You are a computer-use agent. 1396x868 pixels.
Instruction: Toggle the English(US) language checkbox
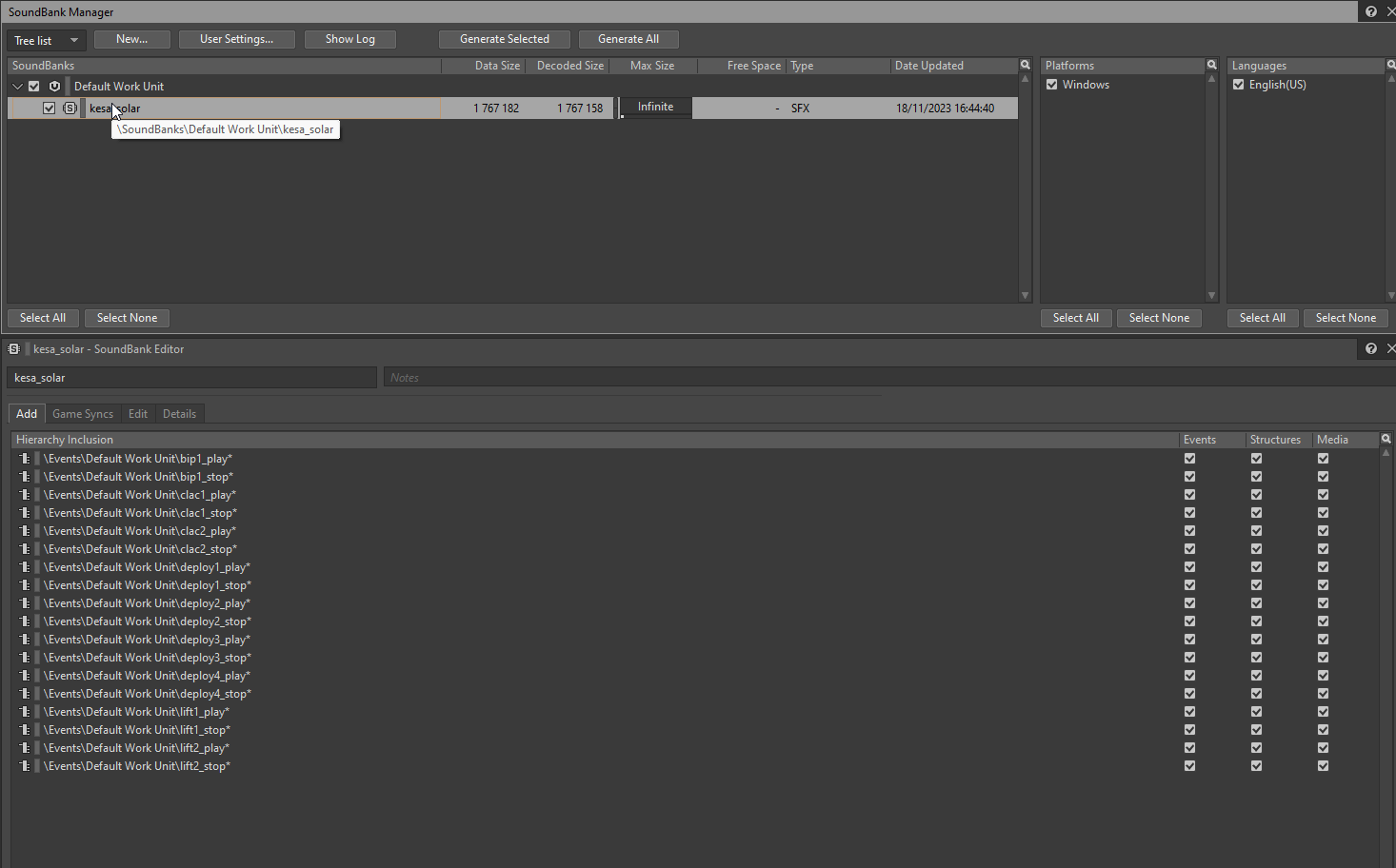[x=1238, y=85]
